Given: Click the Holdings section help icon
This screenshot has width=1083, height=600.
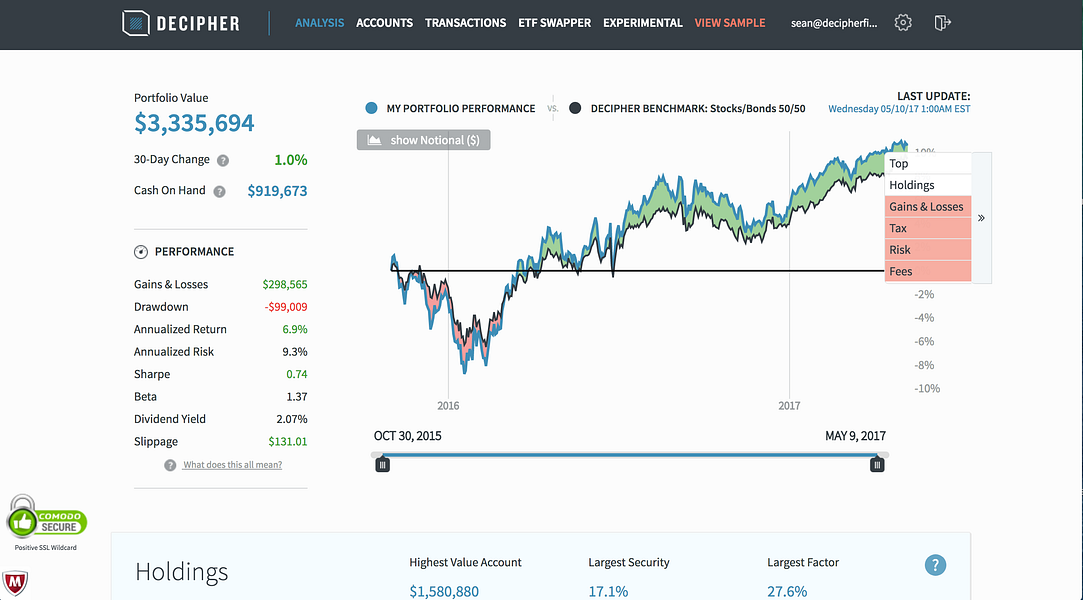Looking at the screenshot, I should tap(935, 565).
